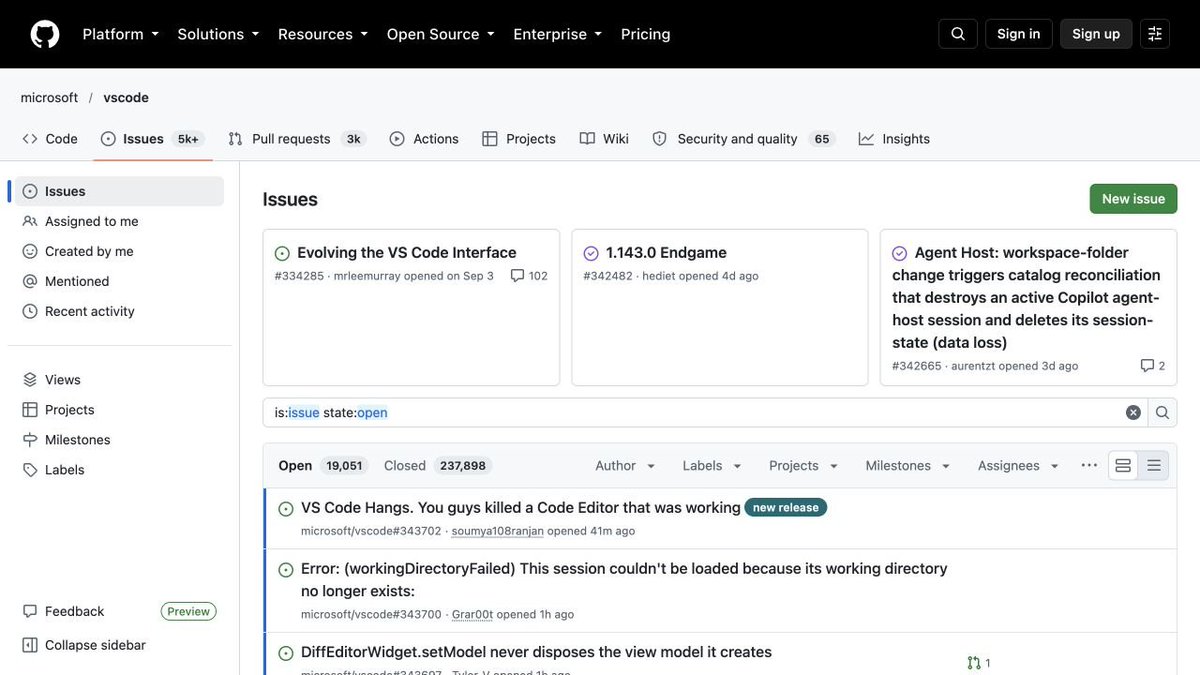Go to the microsoft organization link

(x=49, y=98)
